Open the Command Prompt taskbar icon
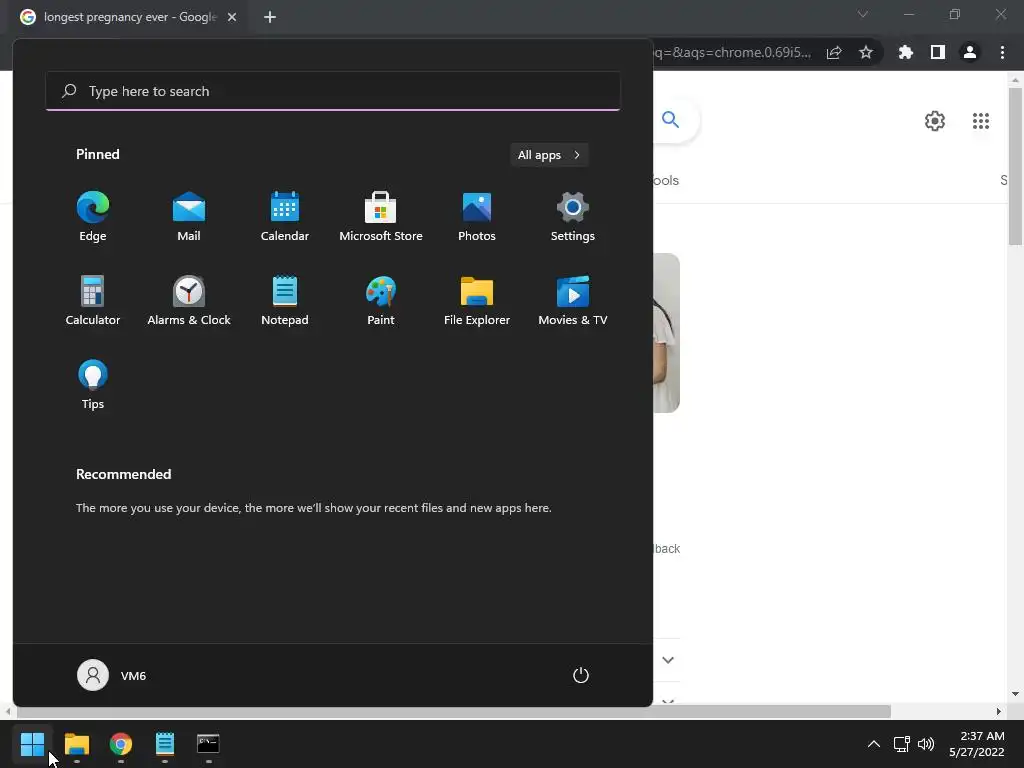This screenshot has height=768, width=1024. tap(208, 744)
